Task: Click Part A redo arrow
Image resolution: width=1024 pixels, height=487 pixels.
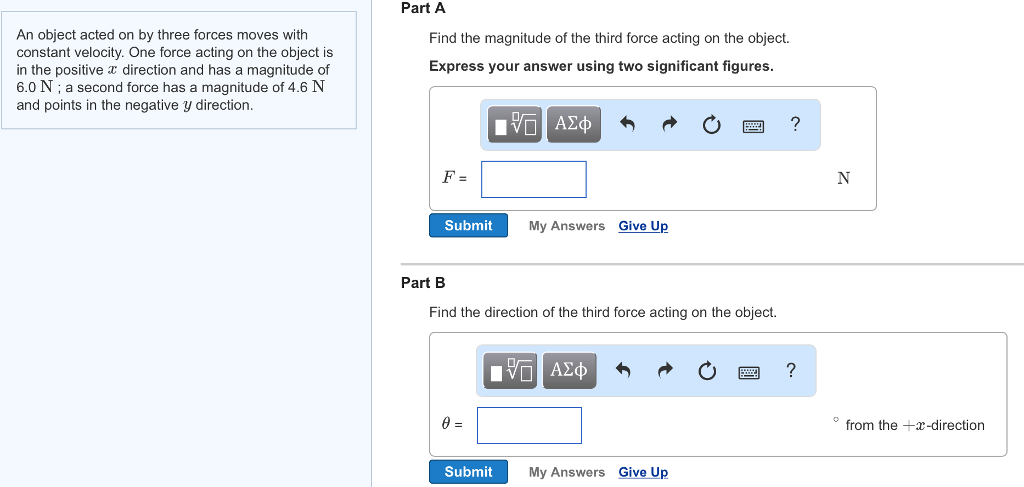Action: 670,125
